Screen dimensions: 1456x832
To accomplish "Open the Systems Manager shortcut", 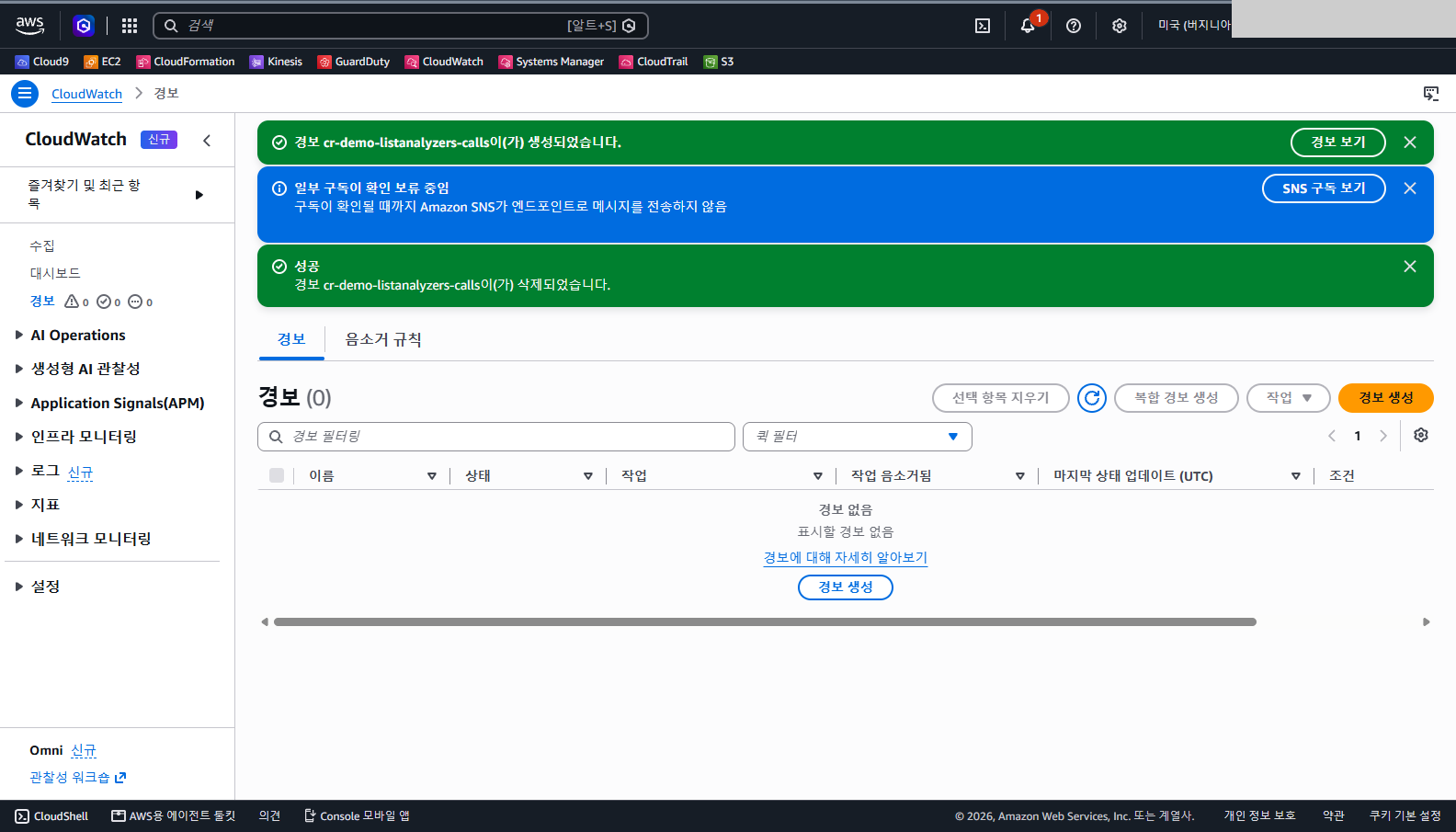I will click(x=552, y=62).
